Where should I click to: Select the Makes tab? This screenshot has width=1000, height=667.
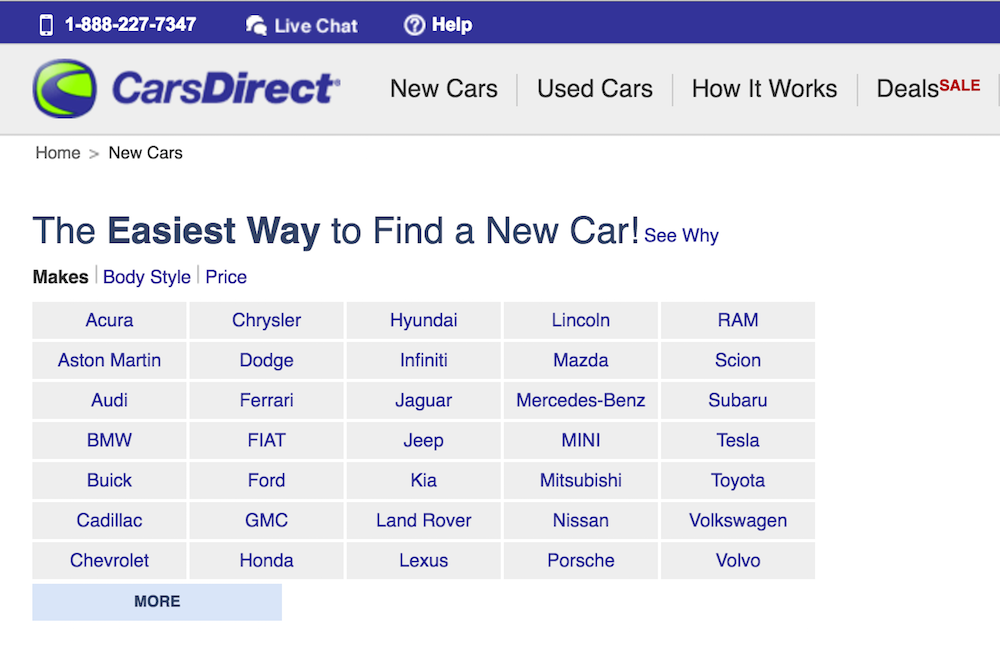click(x=61, y=277)
